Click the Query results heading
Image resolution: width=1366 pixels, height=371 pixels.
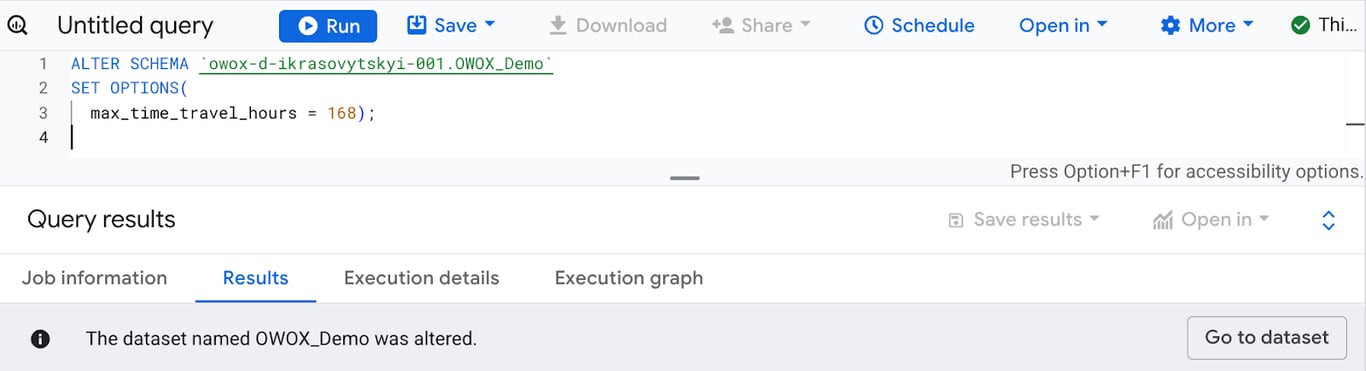(x=101, y=220)
